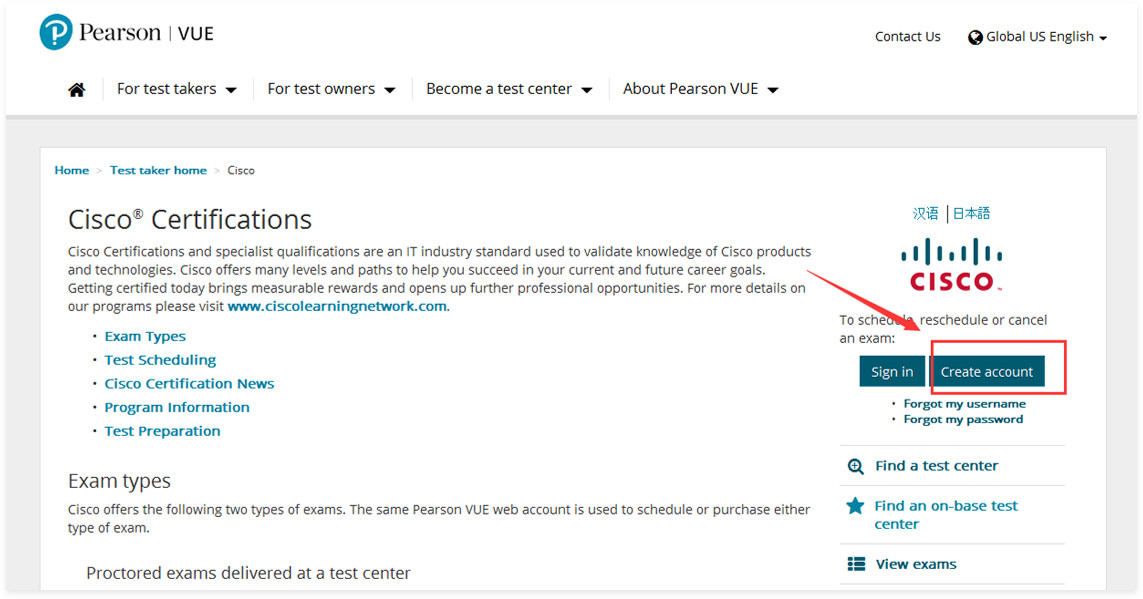
Task: Open the Program Information link
Action: 177,407
